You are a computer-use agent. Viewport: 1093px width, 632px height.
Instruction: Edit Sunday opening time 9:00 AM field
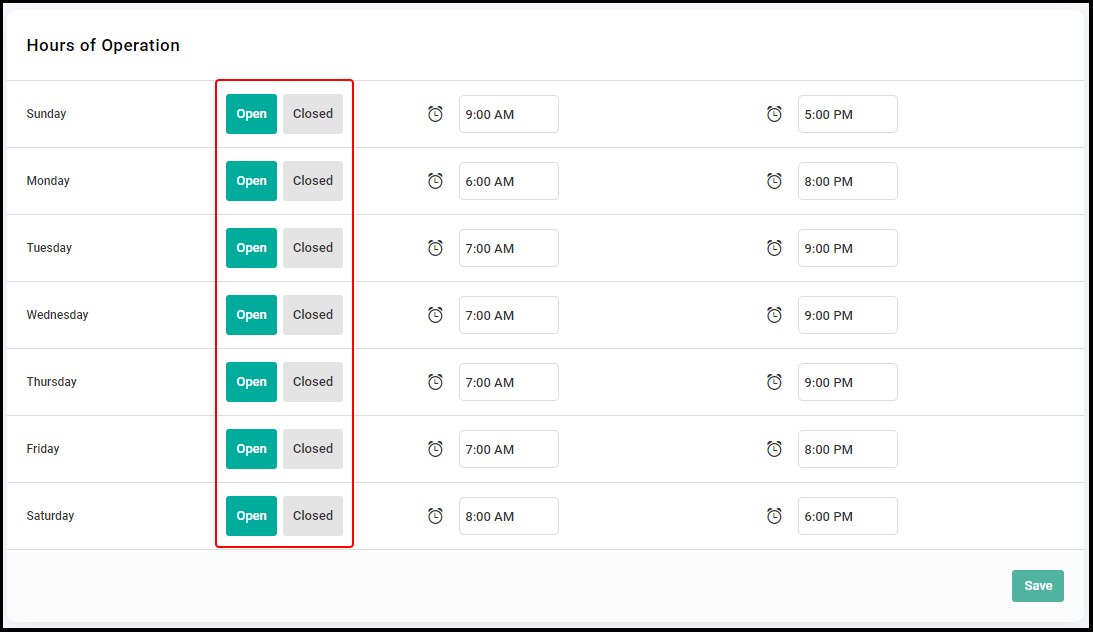(509, 114)
